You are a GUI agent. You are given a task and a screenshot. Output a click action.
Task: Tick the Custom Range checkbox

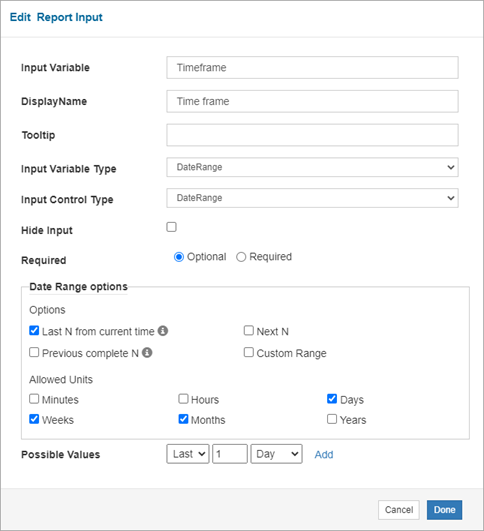click(249, 353)
